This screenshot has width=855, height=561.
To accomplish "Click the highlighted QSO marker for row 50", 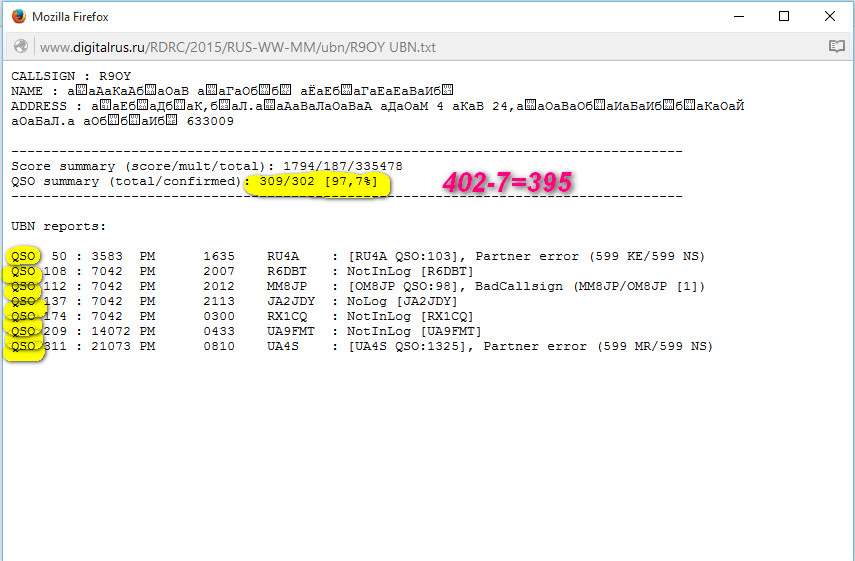I will [x=23, y=257].
